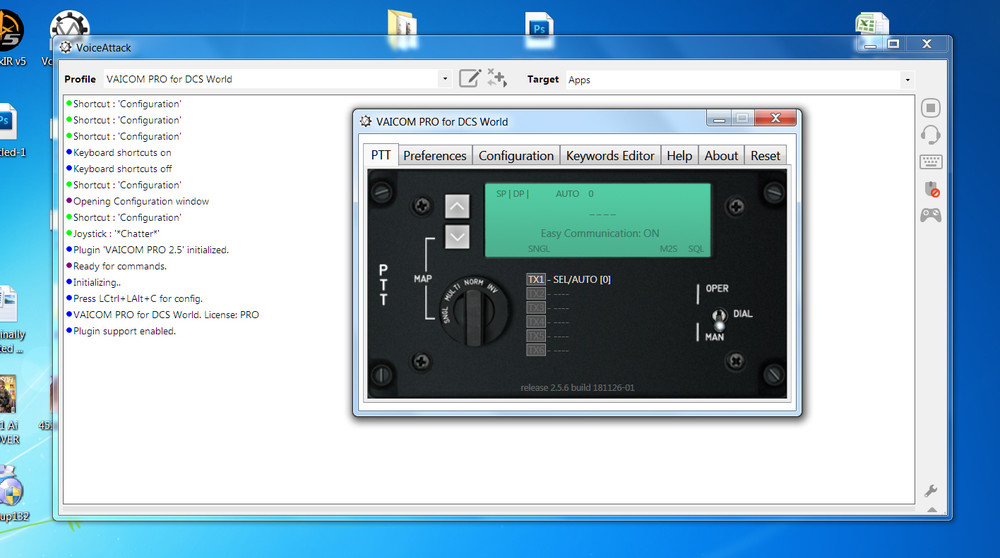The width and height of the screenshot is (1000, 558).
Task: Open the Reset tab
Action: [x=765, y=156]
